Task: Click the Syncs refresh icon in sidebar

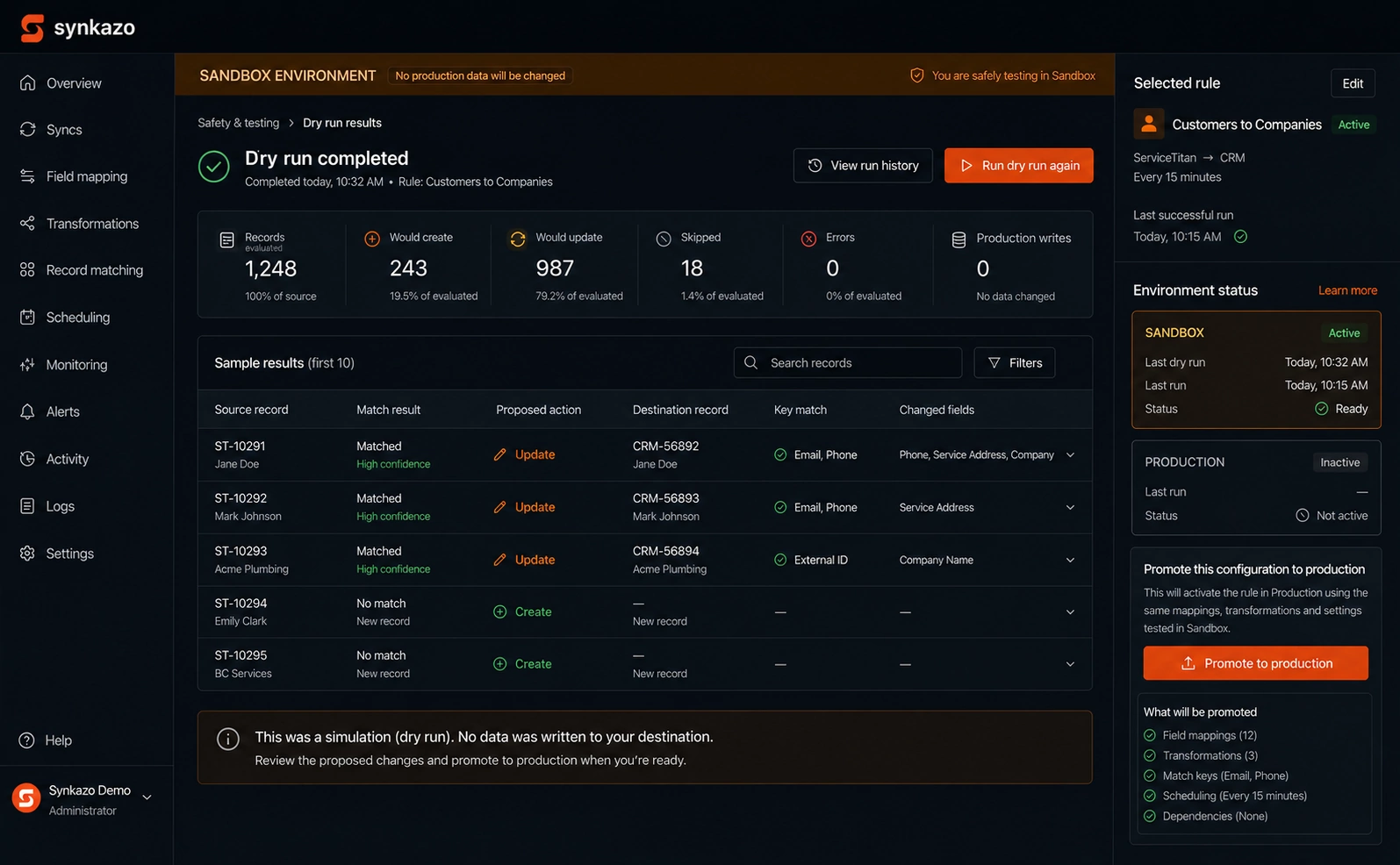Action: [x=28, y=130]
